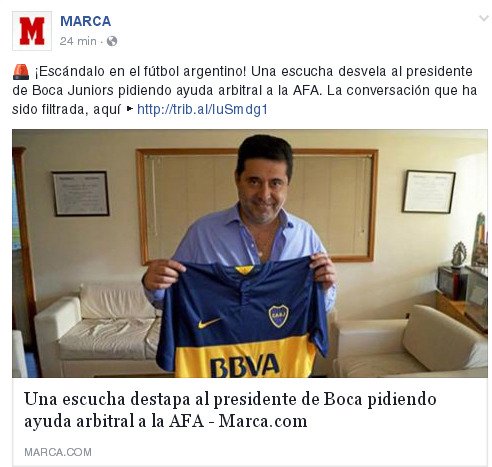Click headline line "ayuda arbitral a la AFA"
The height and width of the screenshot is (467, 492).
[114, 421]
